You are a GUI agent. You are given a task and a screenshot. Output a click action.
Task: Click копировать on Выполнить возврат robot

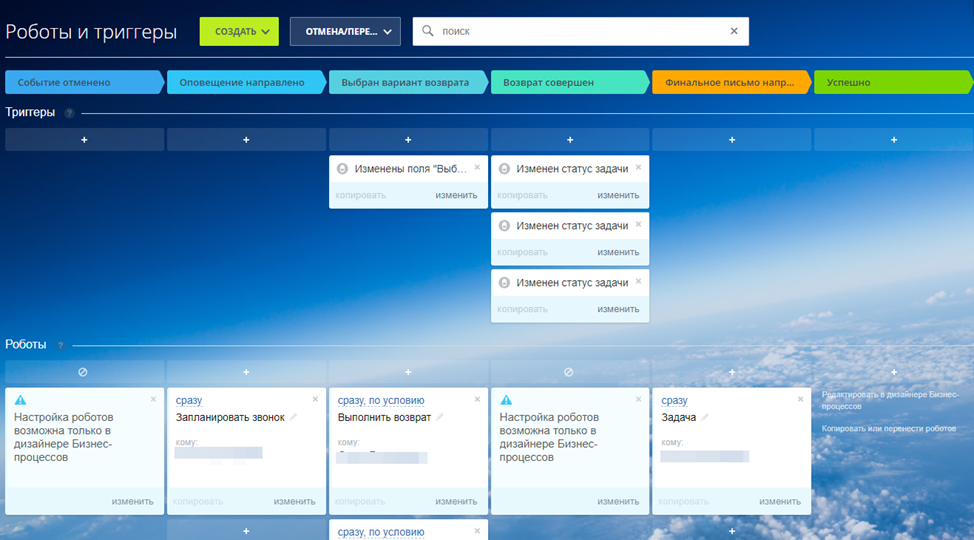point(360,501)
